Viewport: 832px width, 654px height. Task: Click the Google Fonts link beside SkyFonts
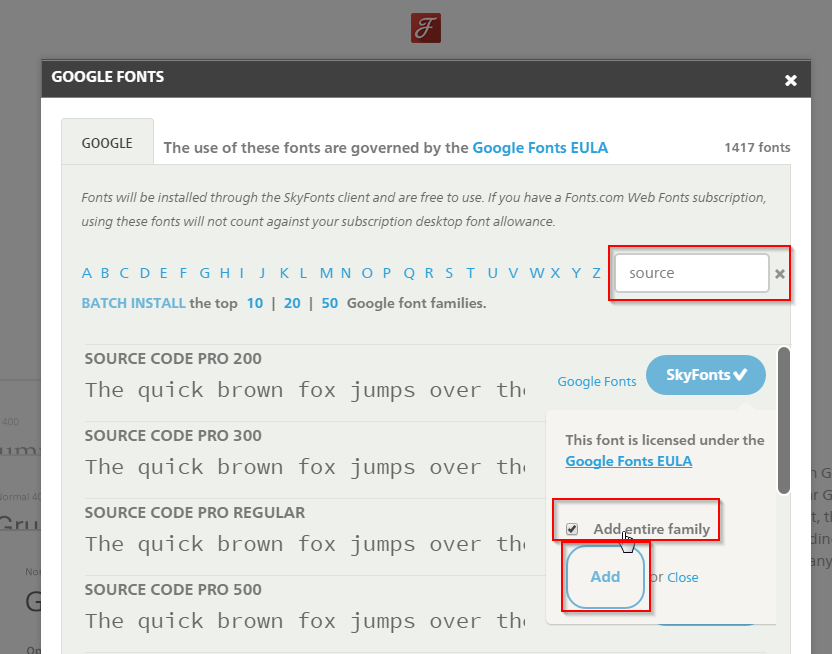click(596, 381)
